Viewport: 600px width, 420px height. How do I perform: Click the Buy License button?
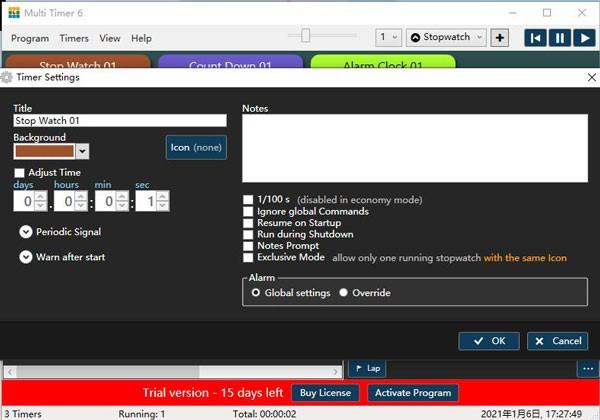[326, 392]
